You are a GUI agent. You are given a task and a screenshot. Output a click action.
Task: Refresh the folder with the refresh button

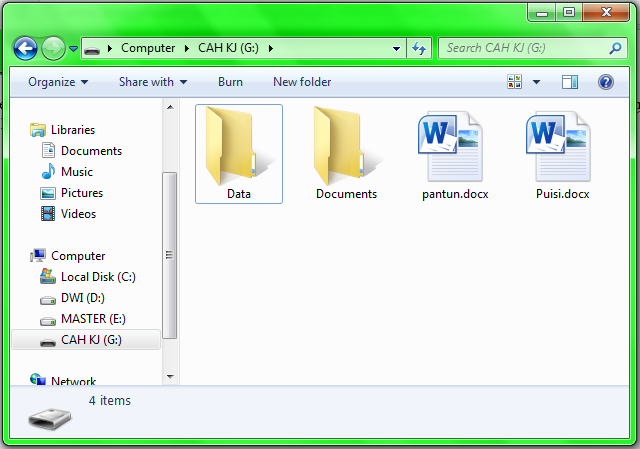pos(419,49)
